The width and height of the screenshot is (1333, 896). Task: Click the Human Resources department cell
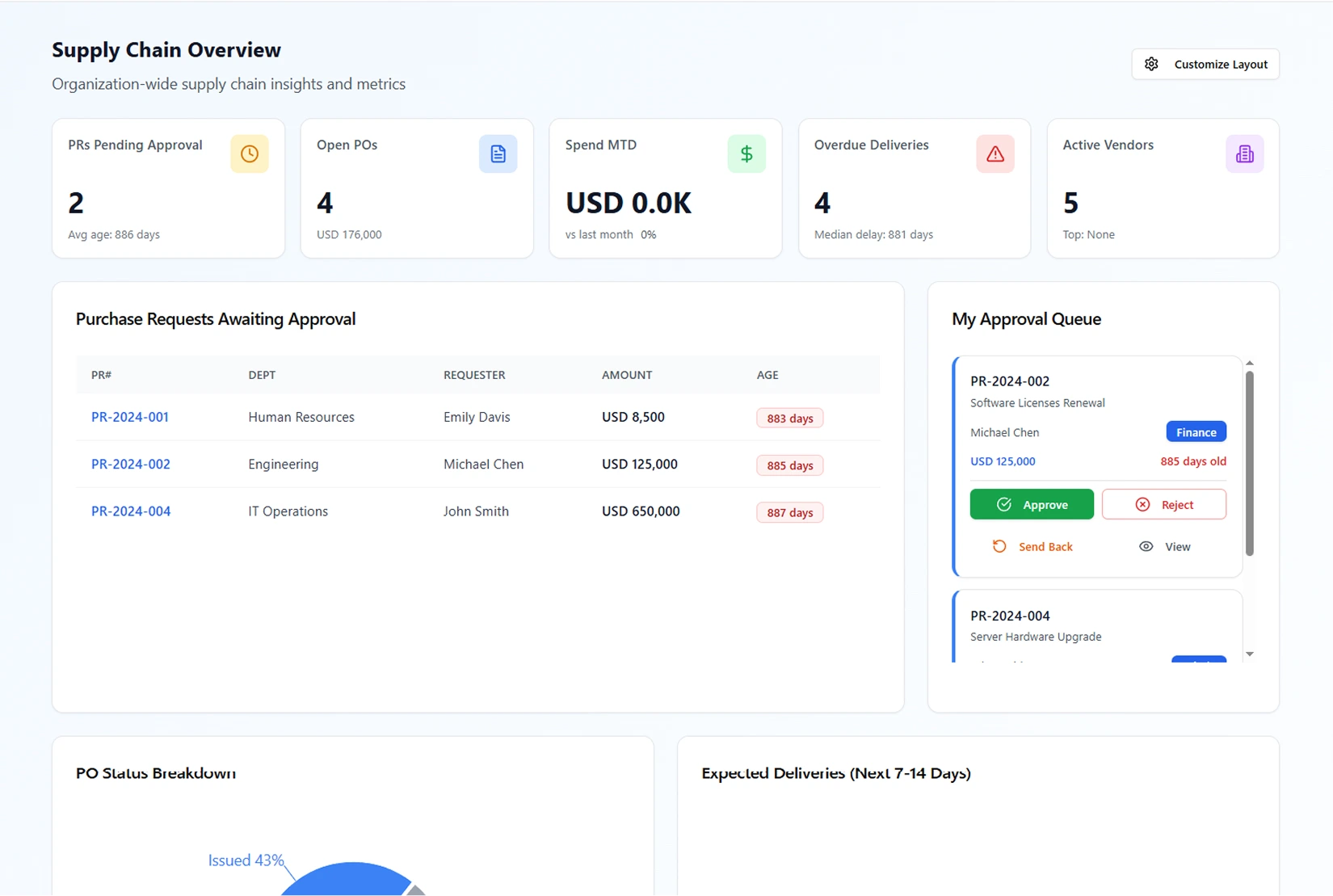(x=301, y=417)
